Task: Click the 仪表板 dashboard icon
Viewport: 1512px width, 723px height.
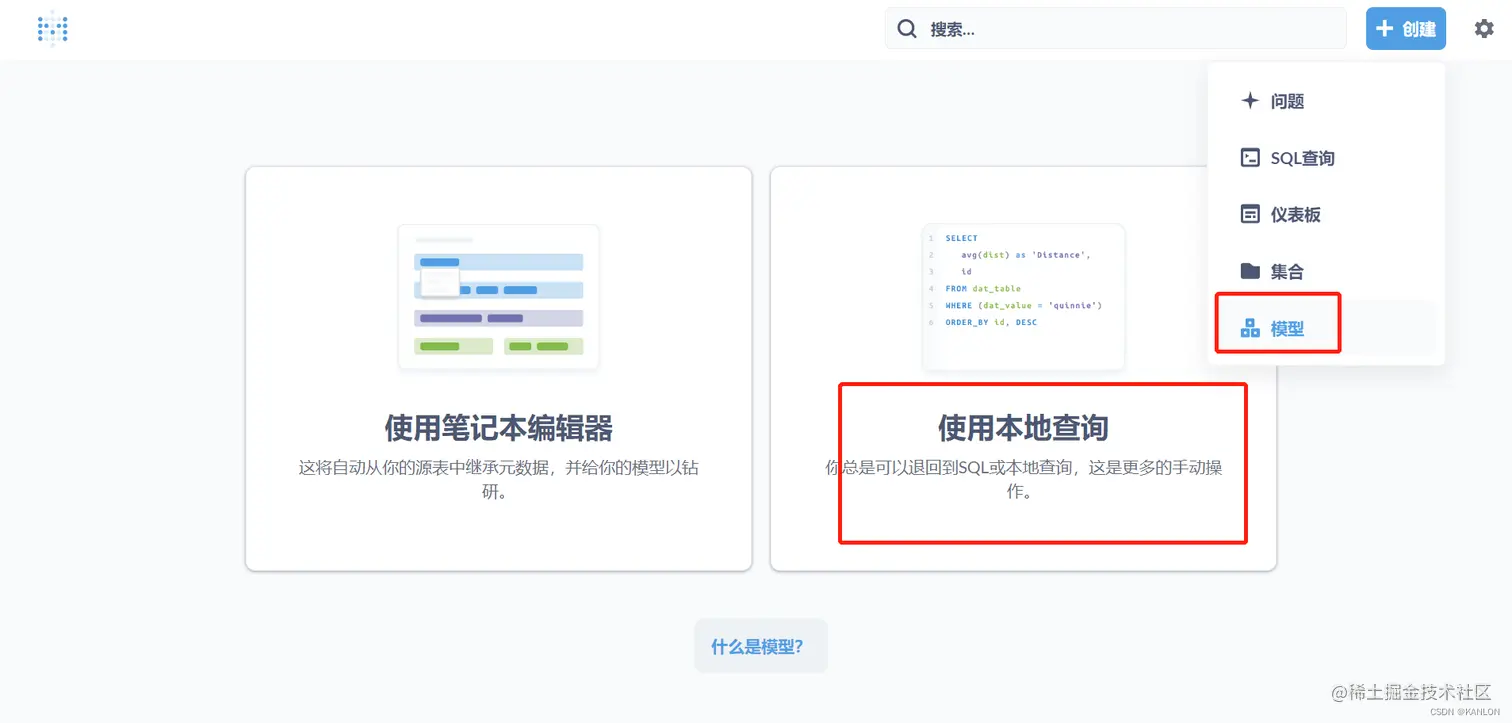Action: pyautogui.click(x=1249, y=214)
